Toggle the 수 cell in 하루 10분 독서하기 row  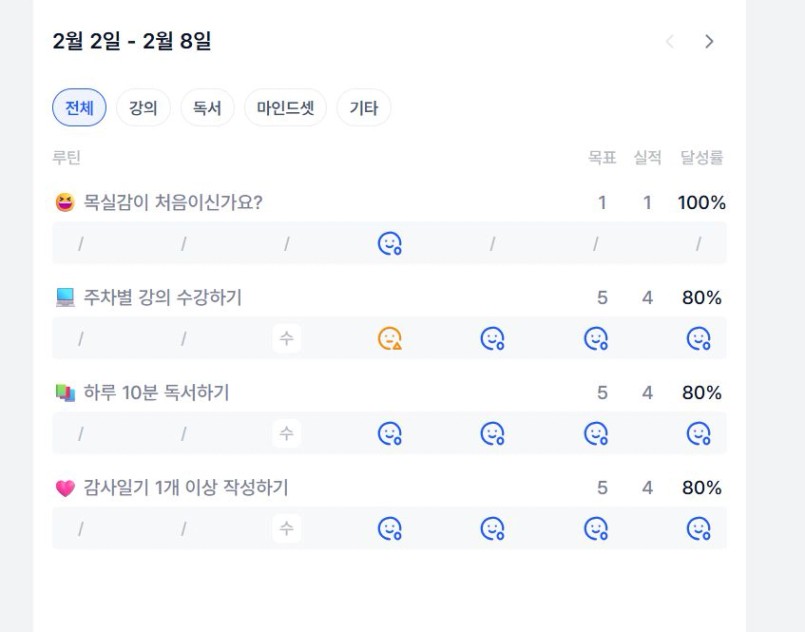(286, 433)
